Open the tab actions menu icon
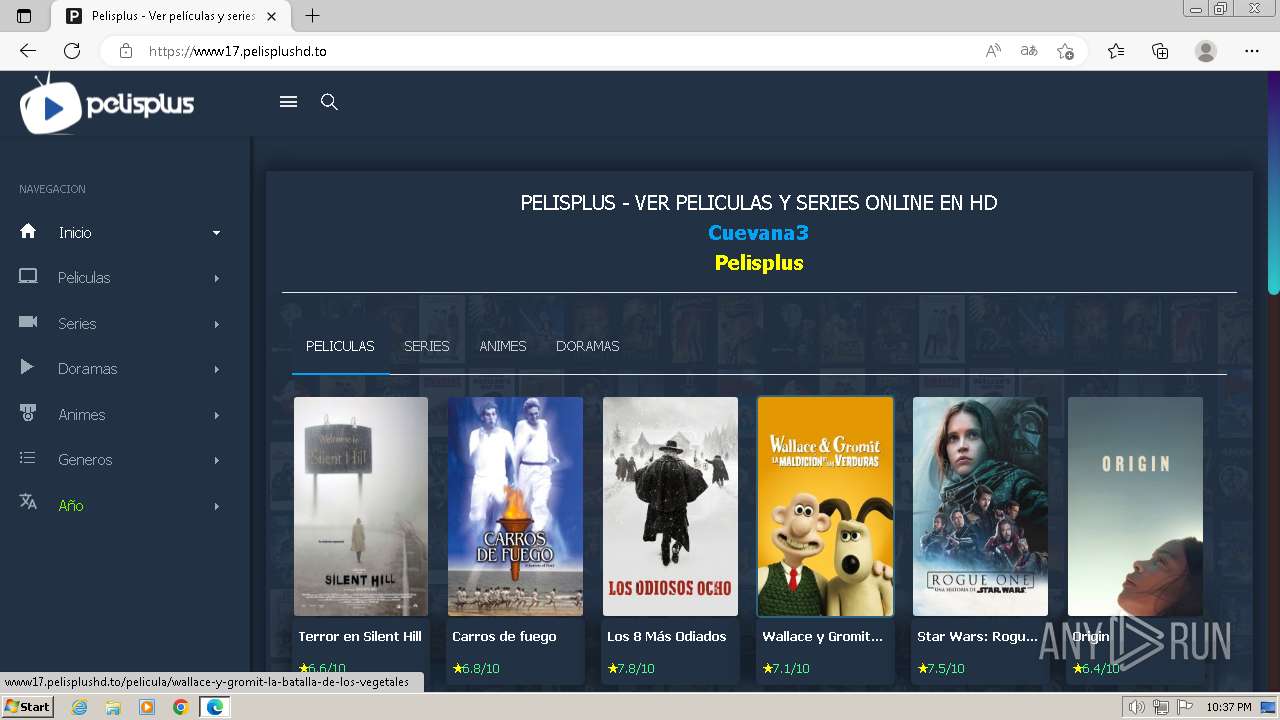 tap(24, 16)
